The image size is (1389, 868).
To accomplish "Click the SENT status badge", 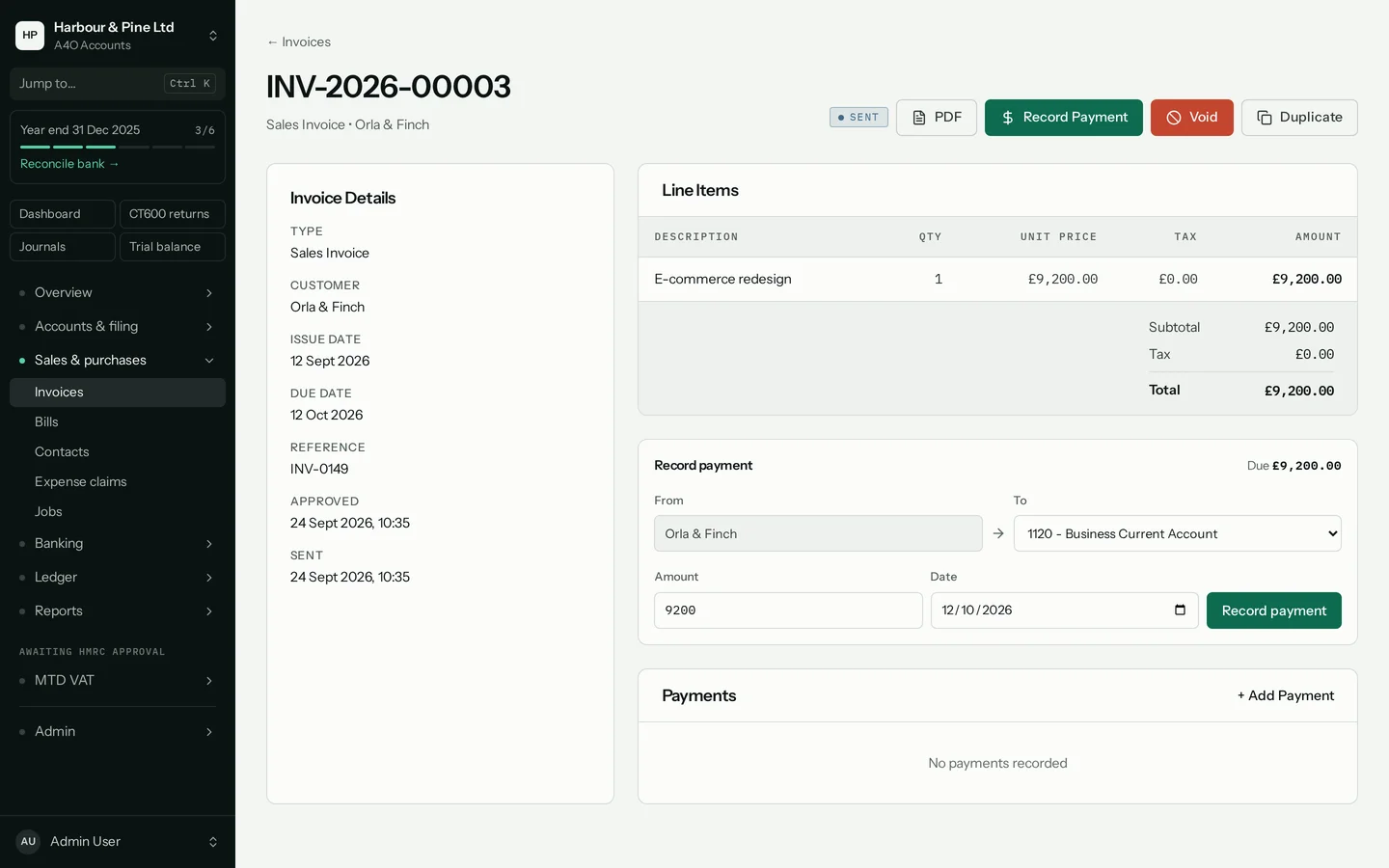I will tap(858, 118).
